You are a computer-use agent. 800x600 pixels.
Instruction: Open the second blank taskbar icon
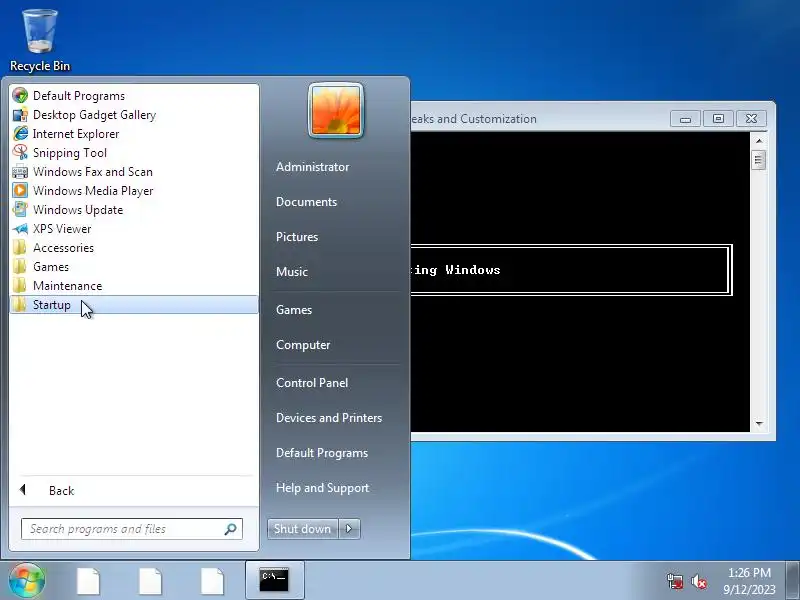click(x=151, y=581)
